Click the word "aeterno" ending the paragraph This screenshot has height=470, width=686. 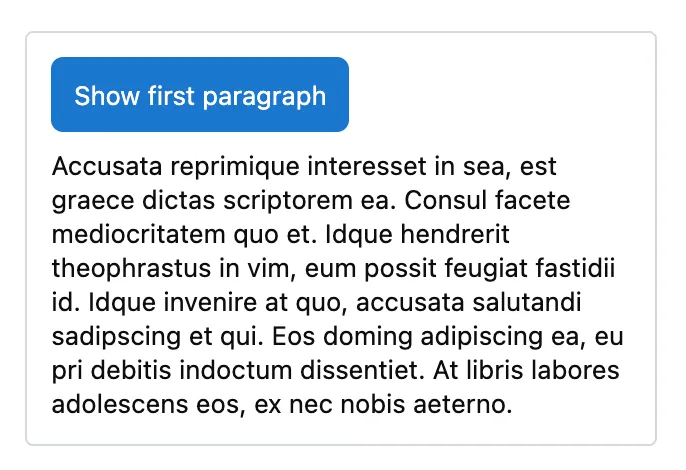(467, 404)
